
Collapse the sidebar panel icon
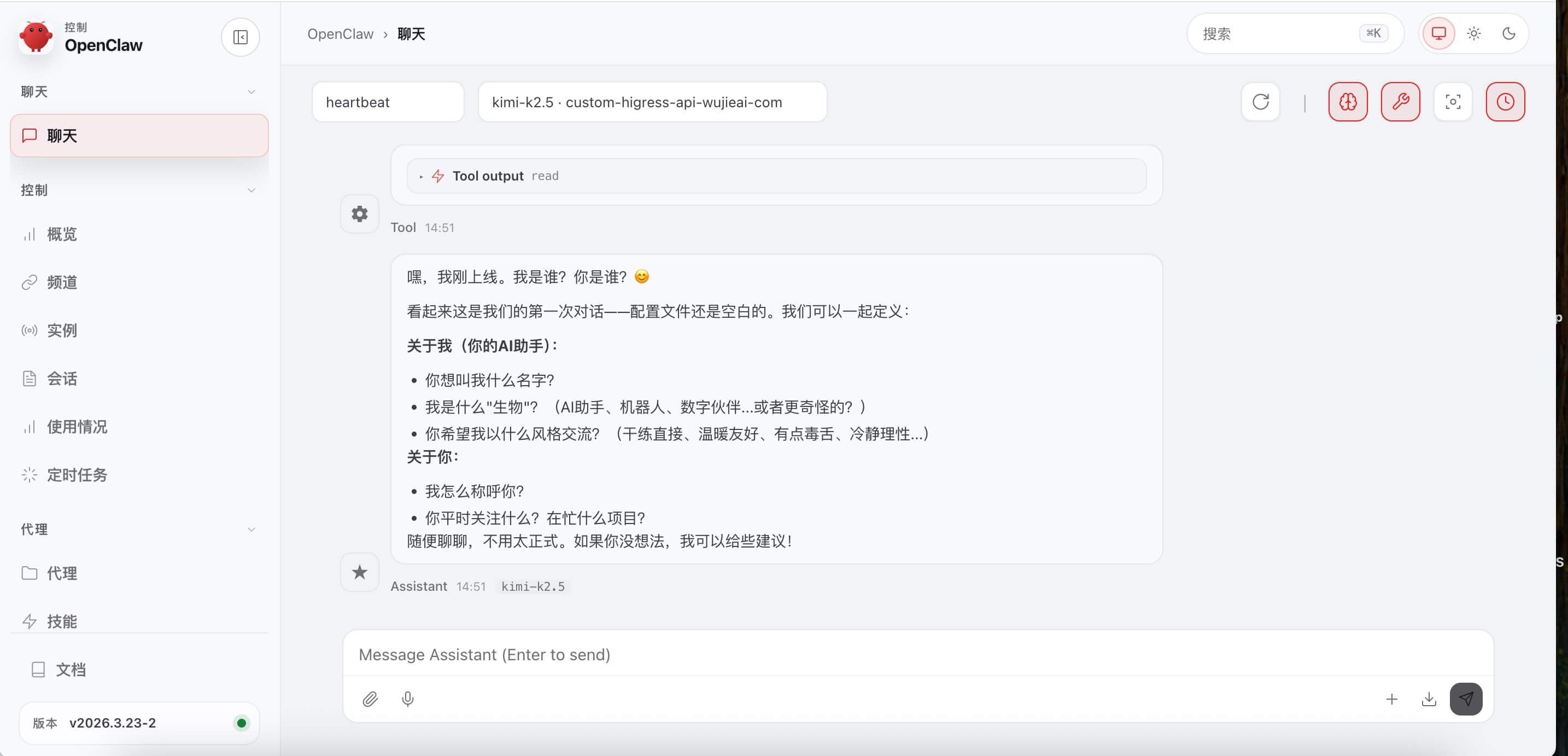tap(241, 37)
